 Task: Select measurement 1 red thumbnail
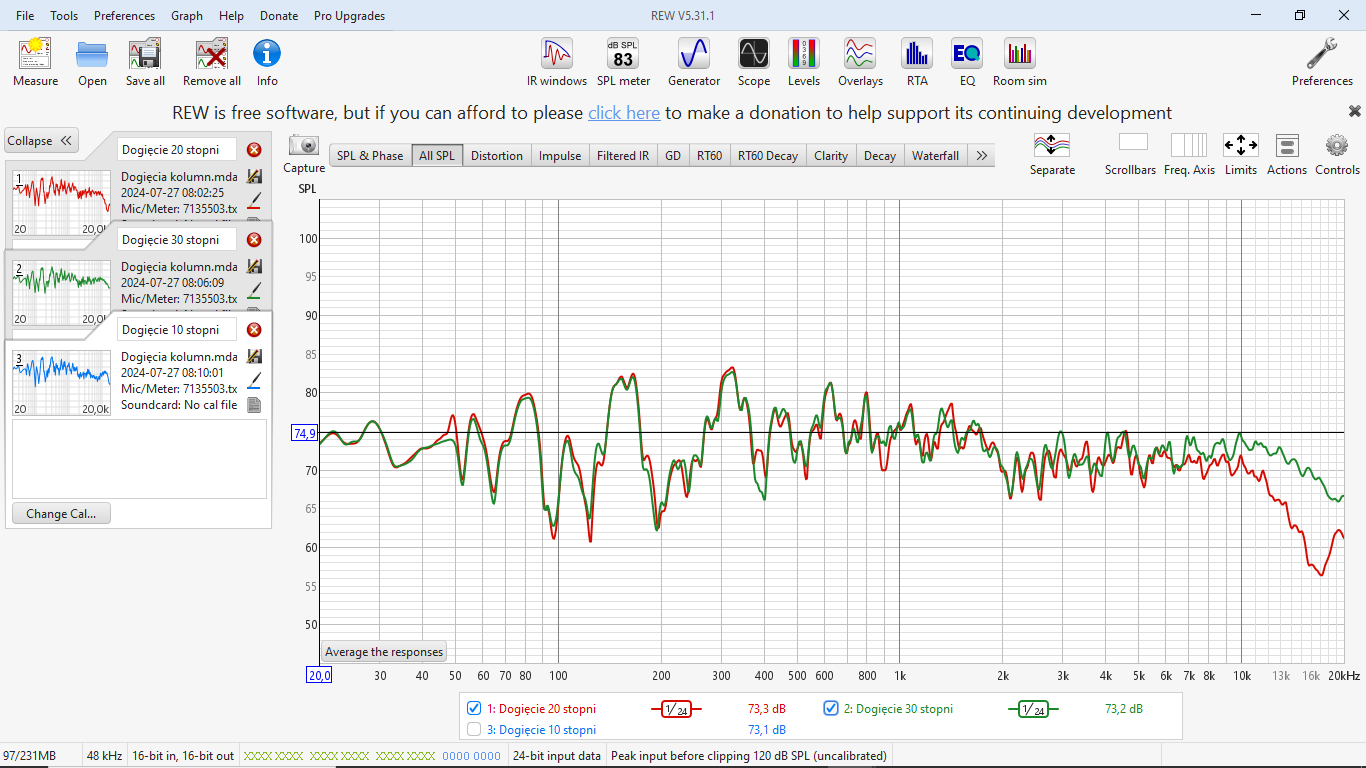tap(62, 202)
